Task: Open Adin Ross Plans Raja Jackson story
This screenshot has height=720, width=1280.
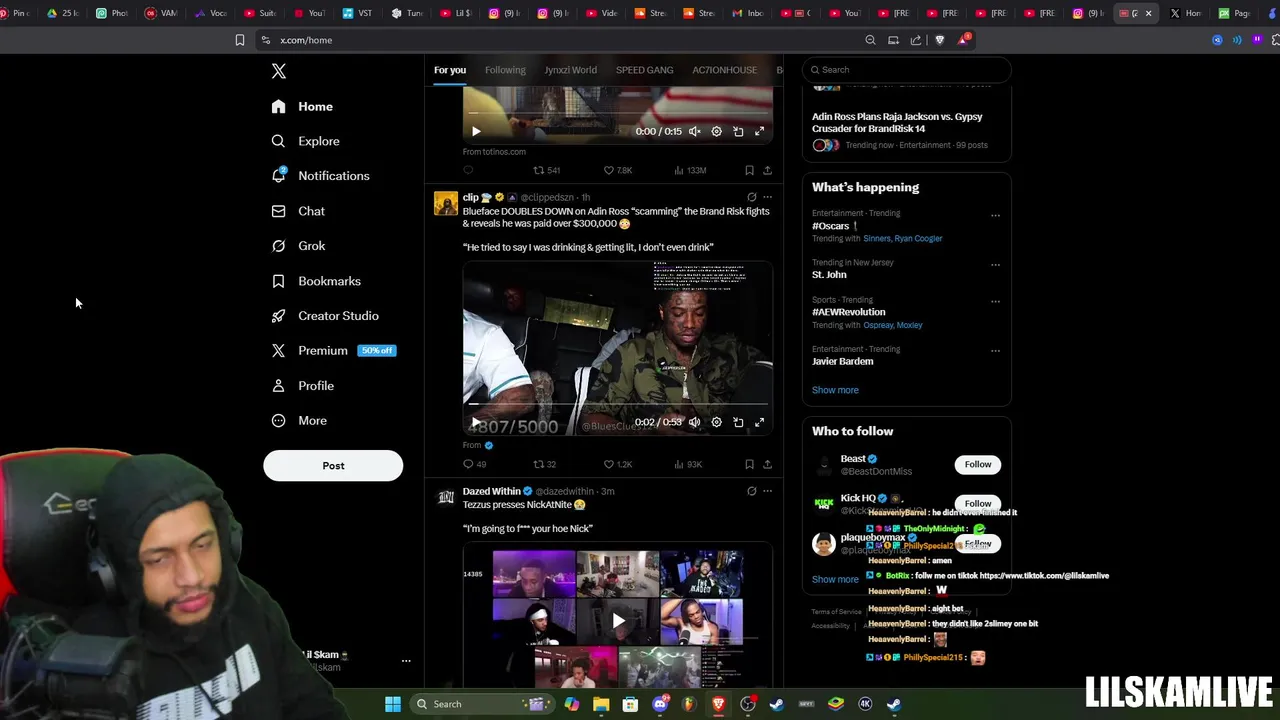Action: (x=897, y=122)
